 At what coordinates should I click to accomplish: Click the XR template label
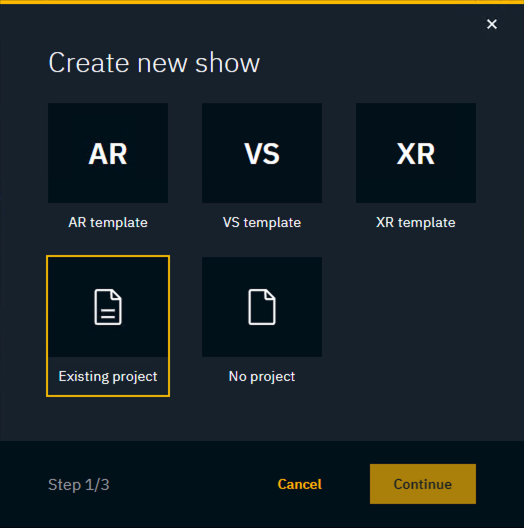click(416, 223)
